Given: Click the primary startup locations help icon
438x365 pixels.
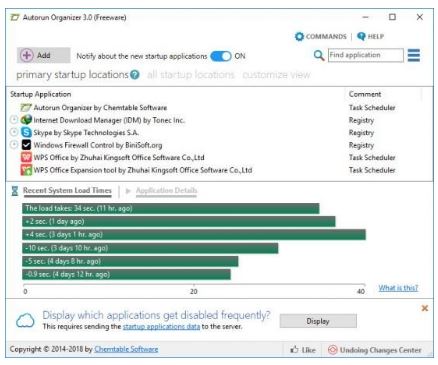Looking at the screenshot, I should click(135, 75).
